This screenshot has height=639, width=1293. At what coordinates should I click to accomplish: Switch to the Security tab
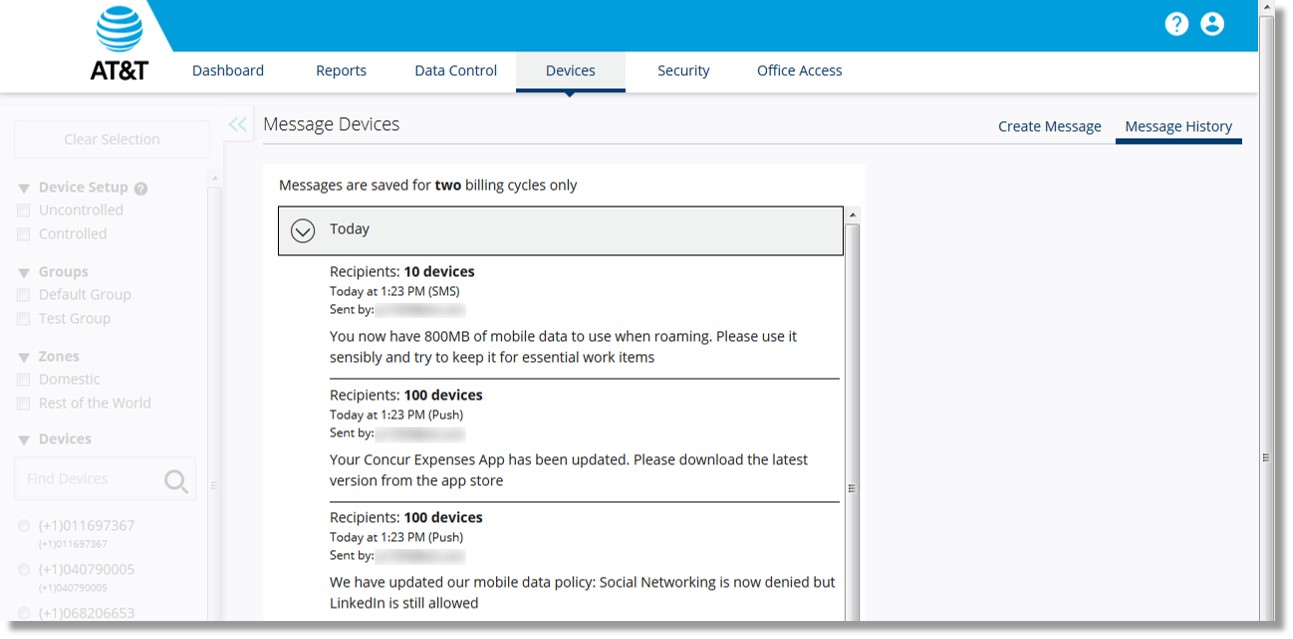(x=683, y=70)
